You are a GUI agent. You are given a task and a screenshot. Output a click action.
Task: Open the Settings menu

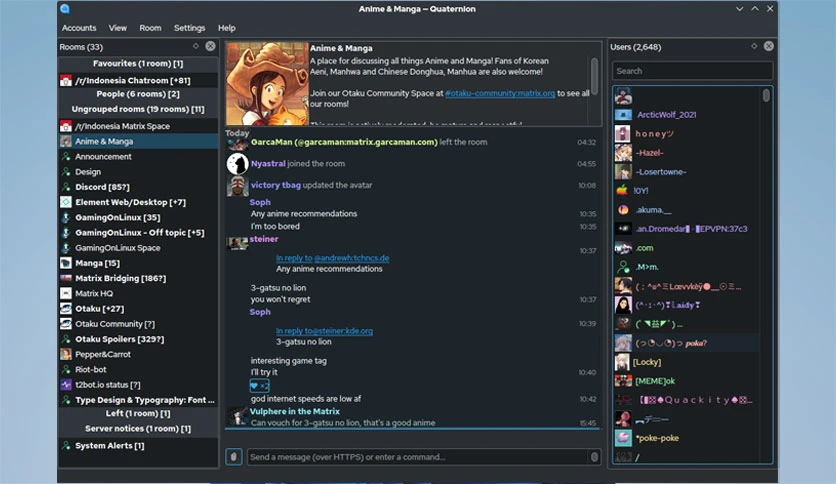tap(189, 28)
